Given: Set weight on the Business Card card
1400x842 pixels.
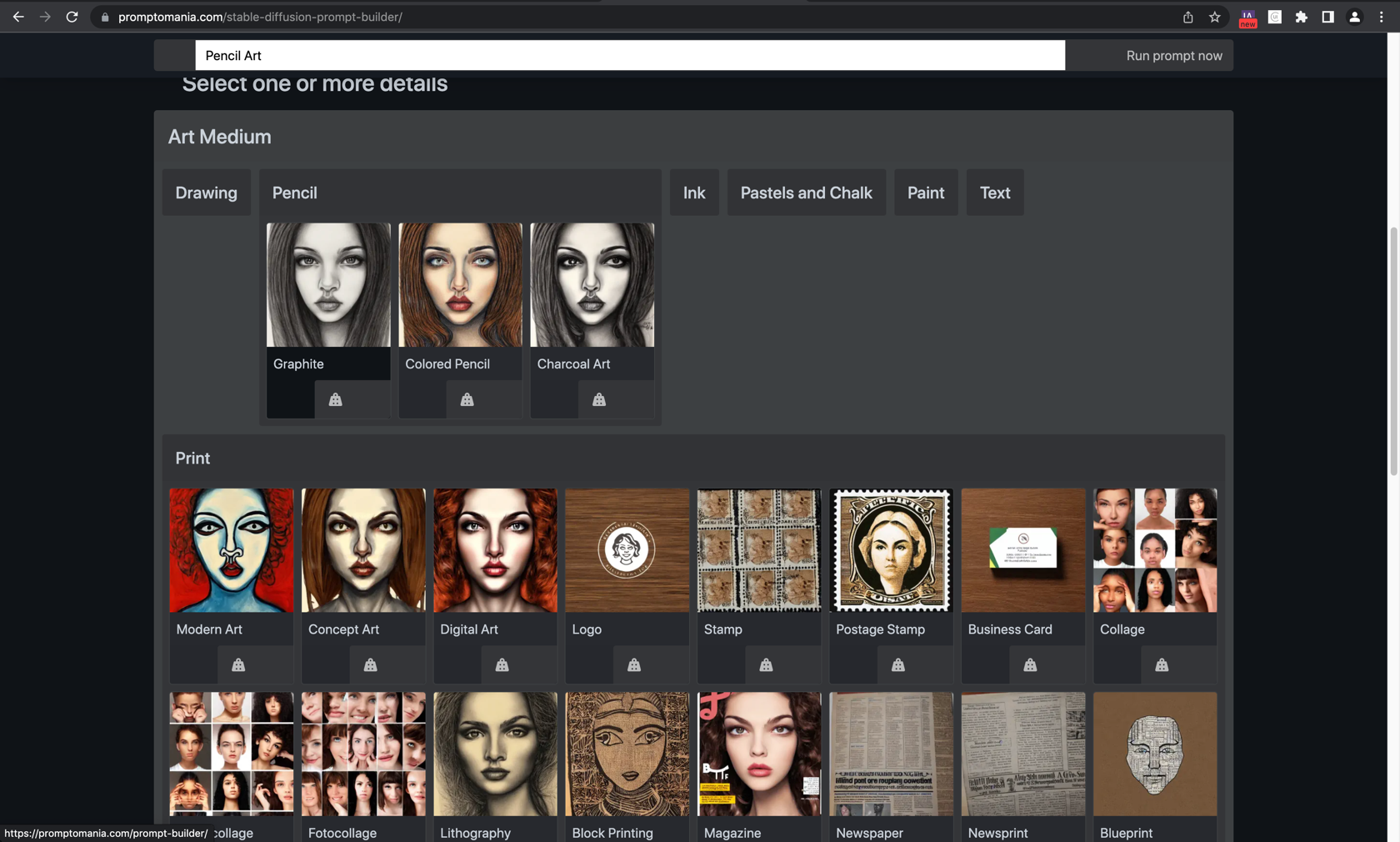Looking at the screenshot, I should pyautogui.click(x=1030, y=665).
